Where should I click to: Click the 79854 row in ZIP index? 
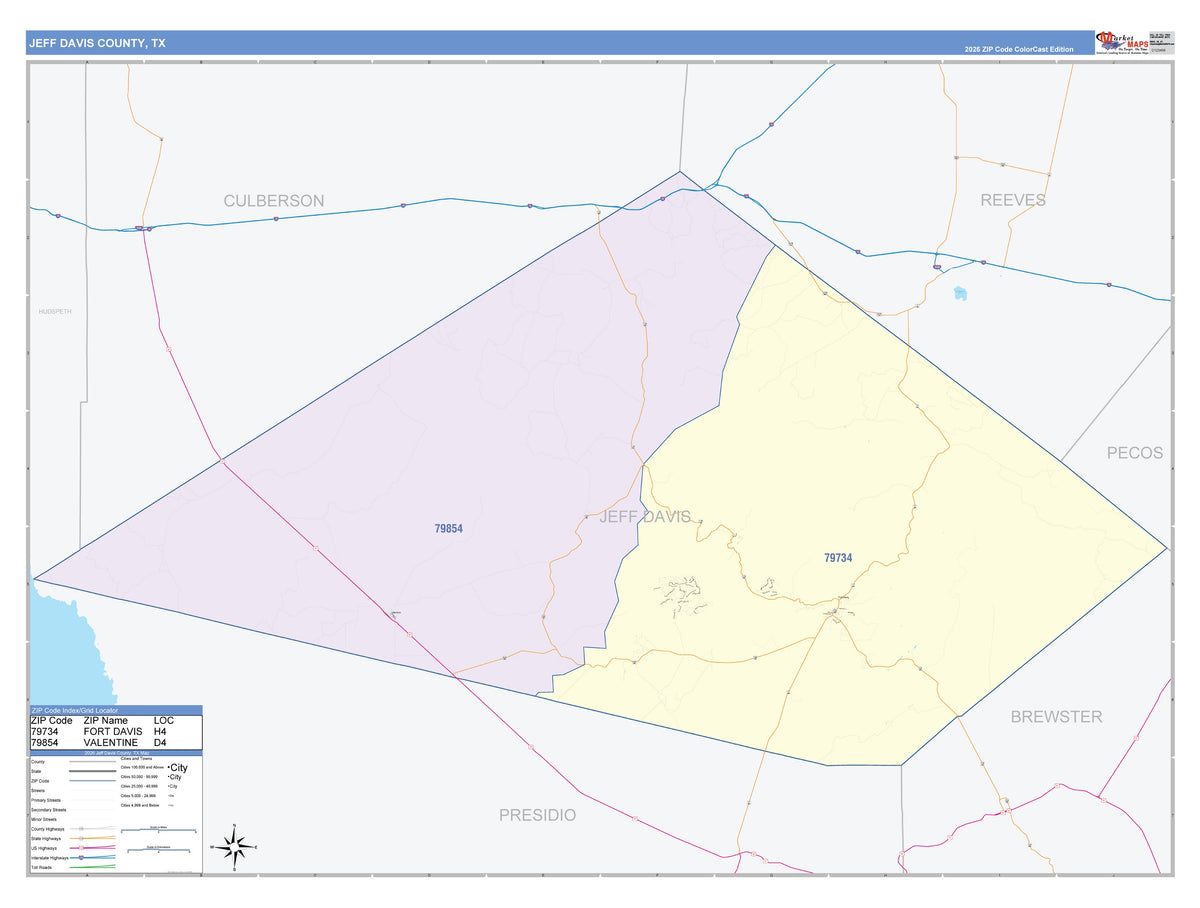pyautogui.click(x=116, y=743)
